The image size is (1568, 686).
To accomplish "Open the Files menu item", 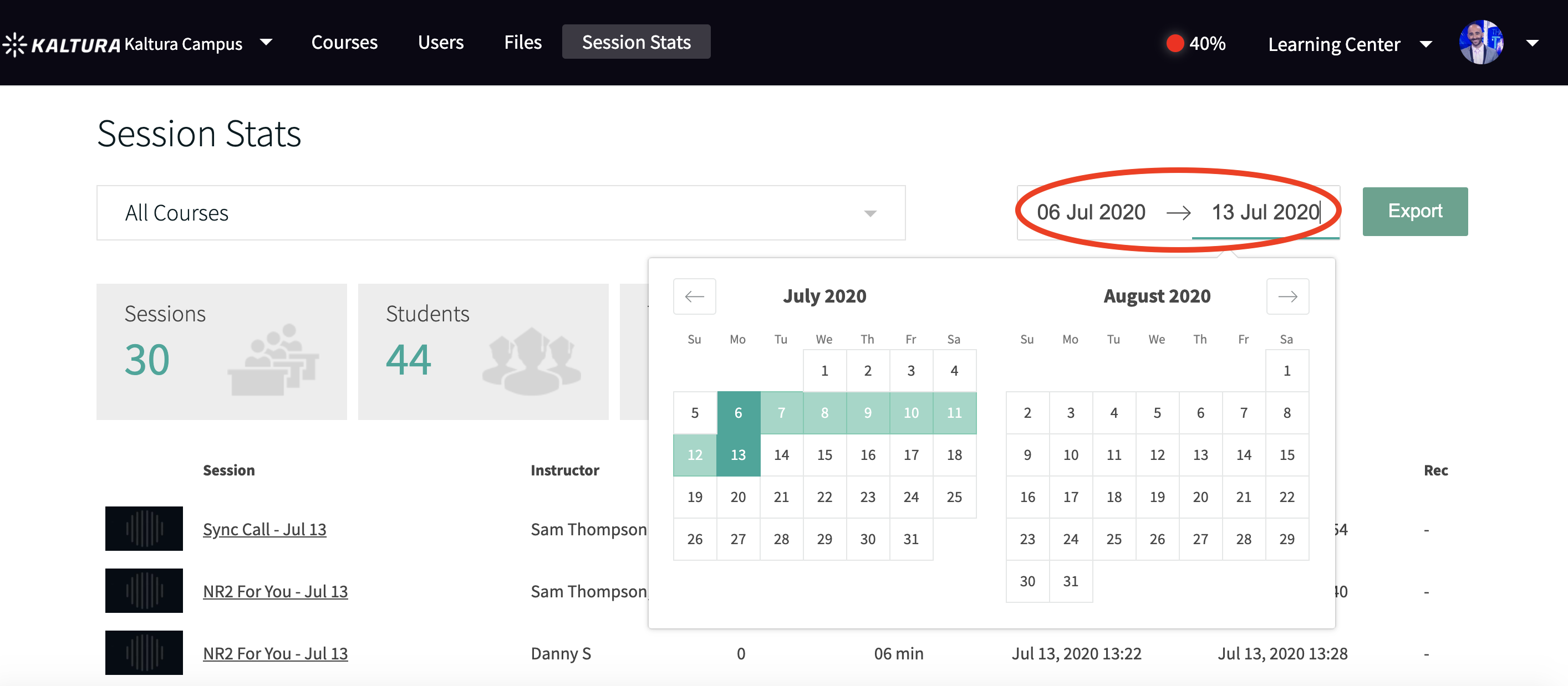I will coord(522,42).
